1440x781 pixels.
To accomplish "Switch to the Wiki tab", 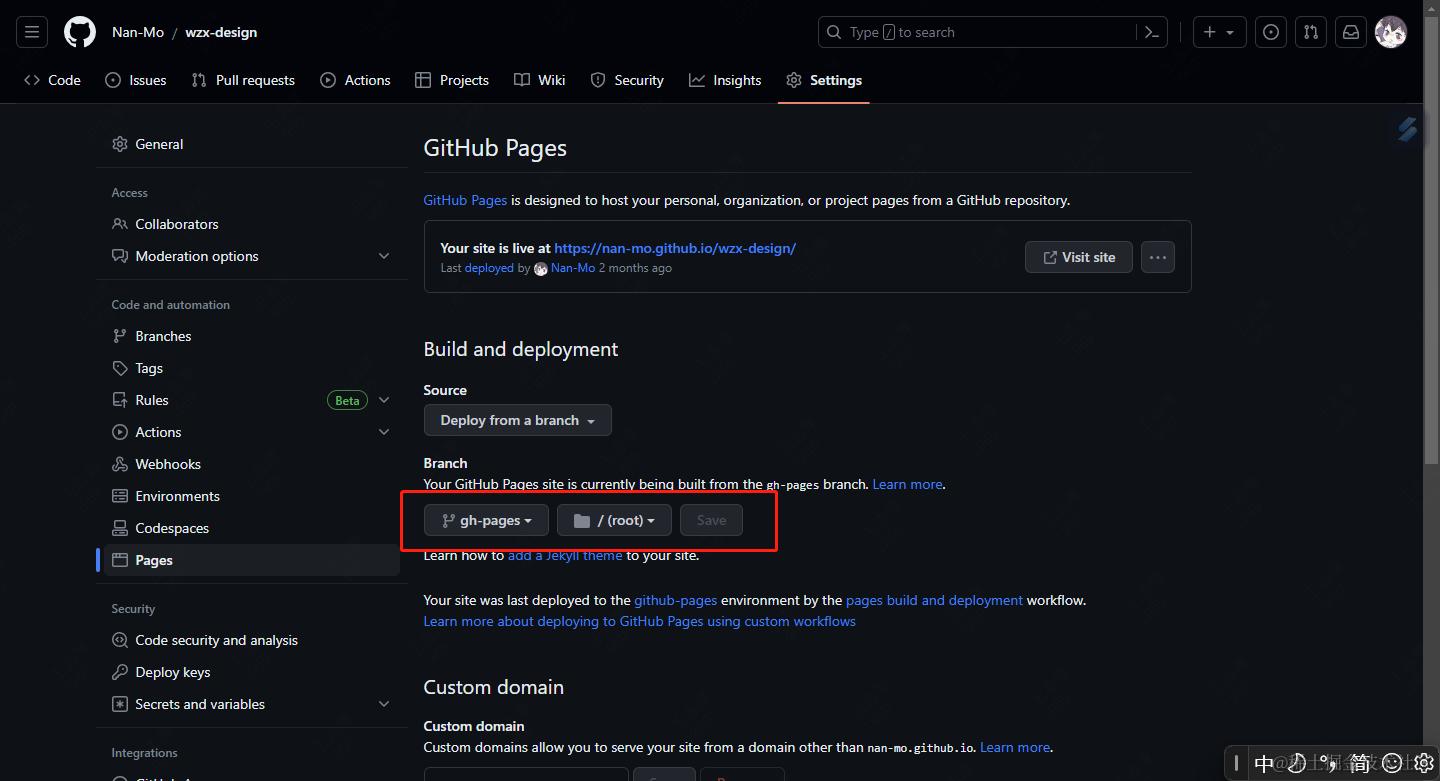I will pyautogui.click(x=540, y=80).
